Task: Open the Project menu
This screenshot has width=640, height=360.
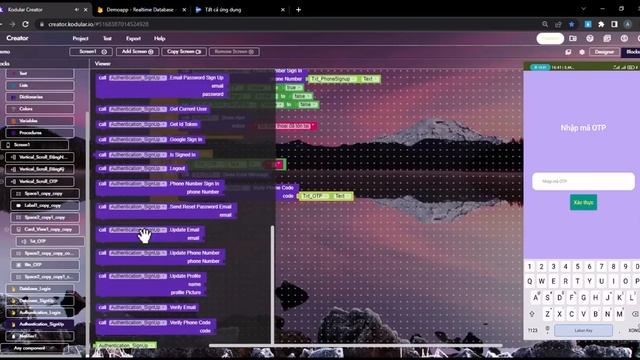Action: (x=80, y=38)
